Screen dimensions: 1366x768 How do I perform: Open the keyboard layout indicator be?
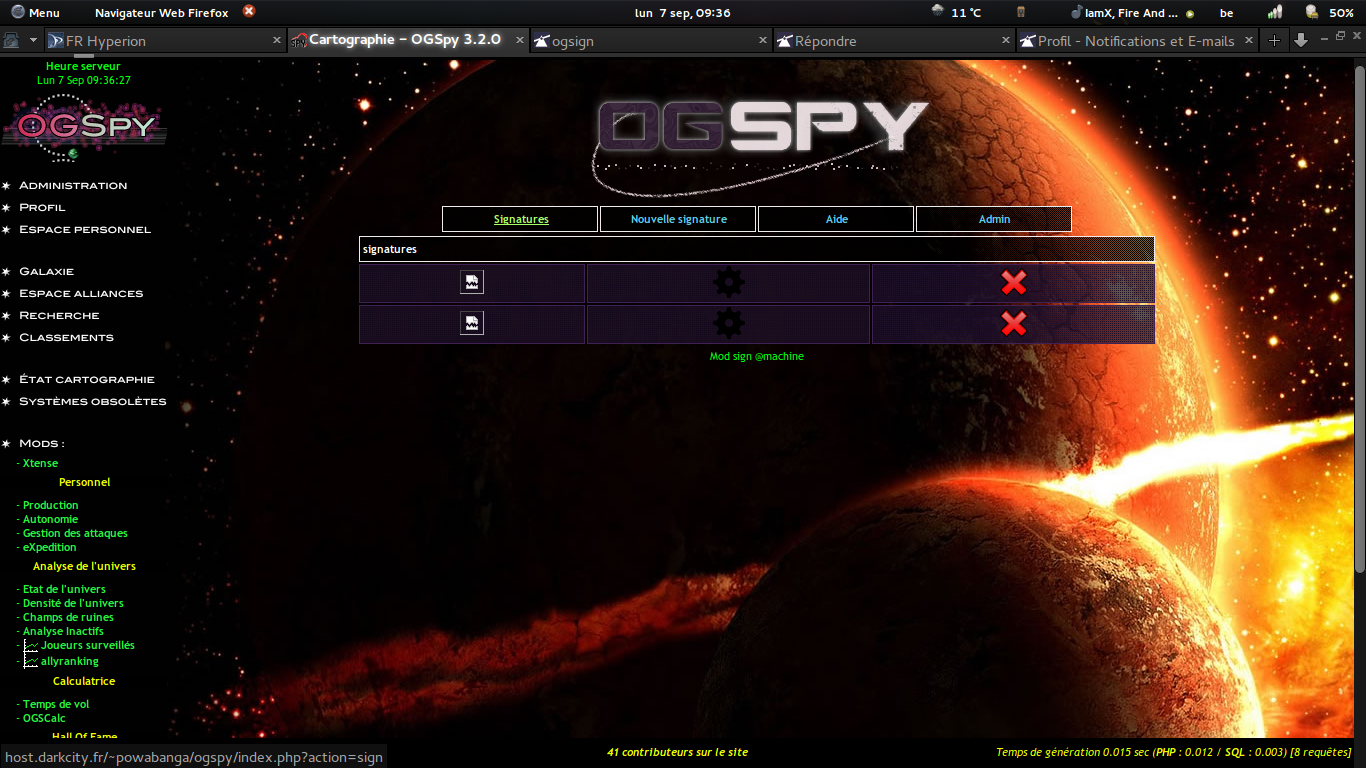1226,13
